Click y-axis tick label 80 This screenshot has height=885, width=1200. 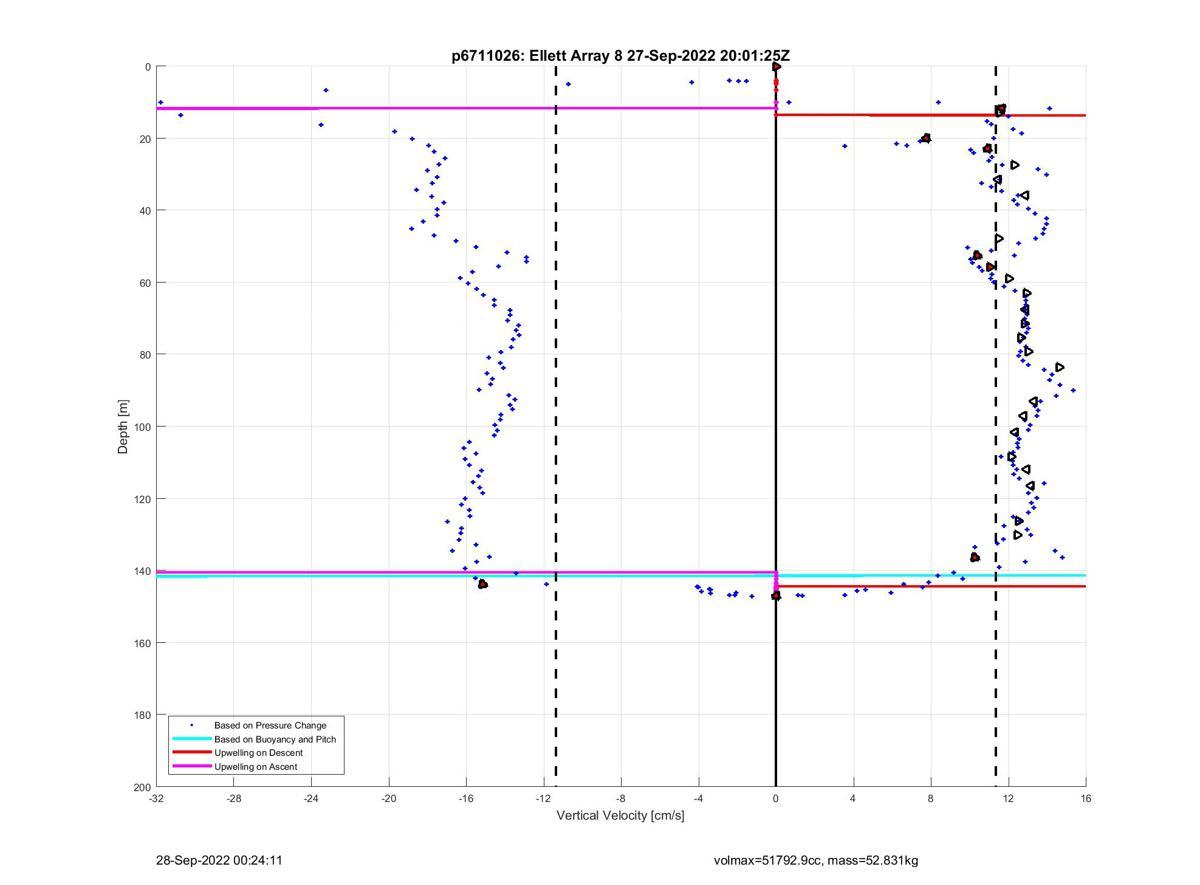144,355
